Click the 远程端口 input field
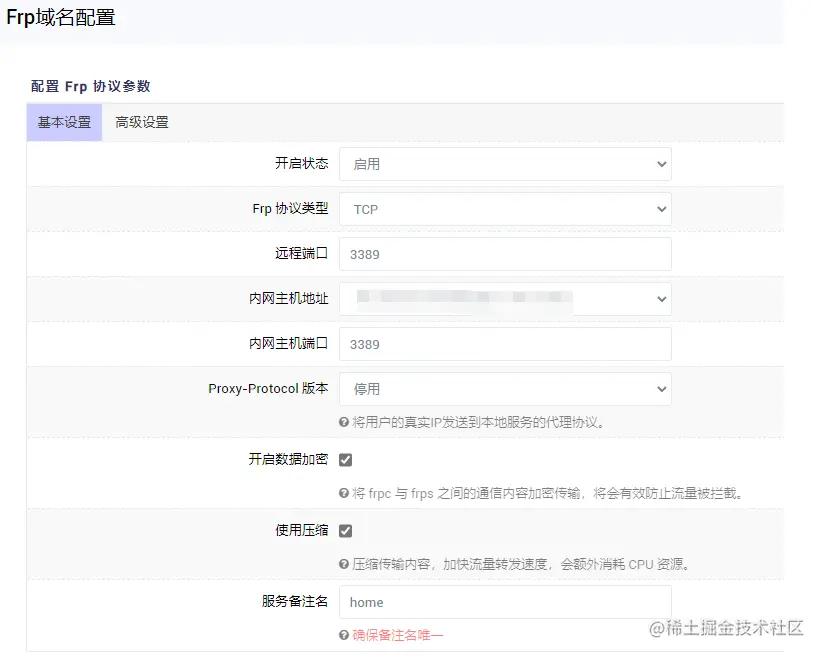Screen dimensions: 823x657 (x=505, y=255)
